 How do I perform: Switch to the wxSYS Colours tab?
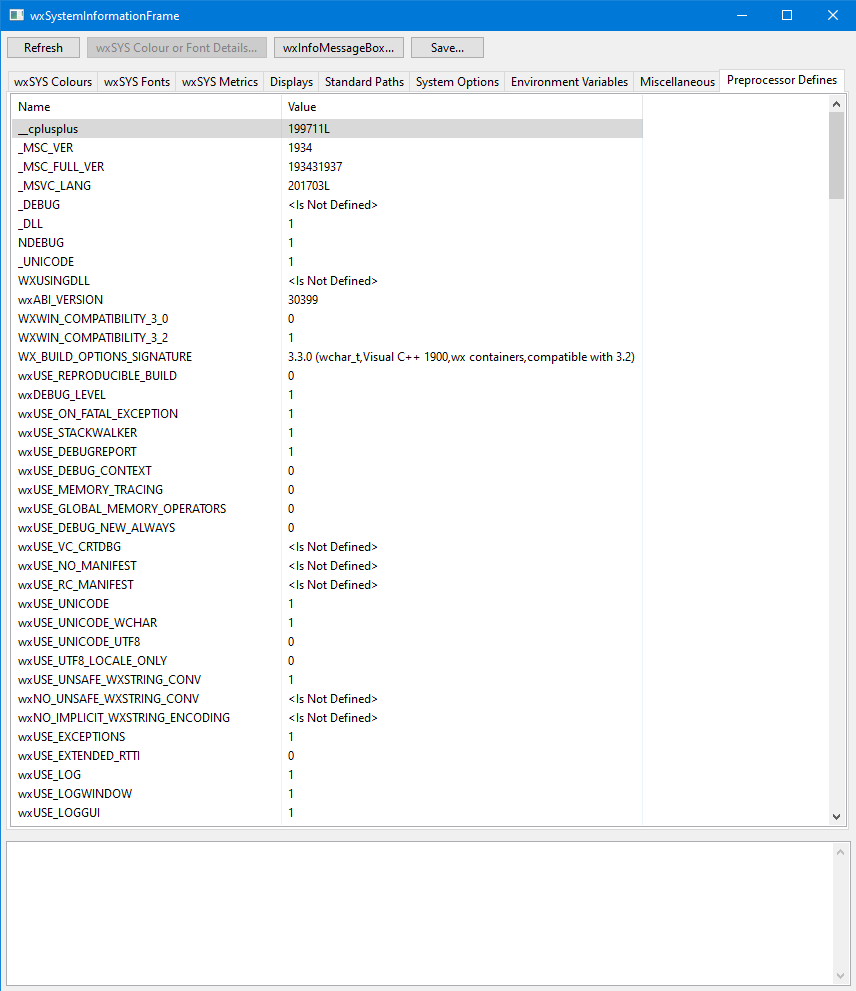[x=53, y=82]
